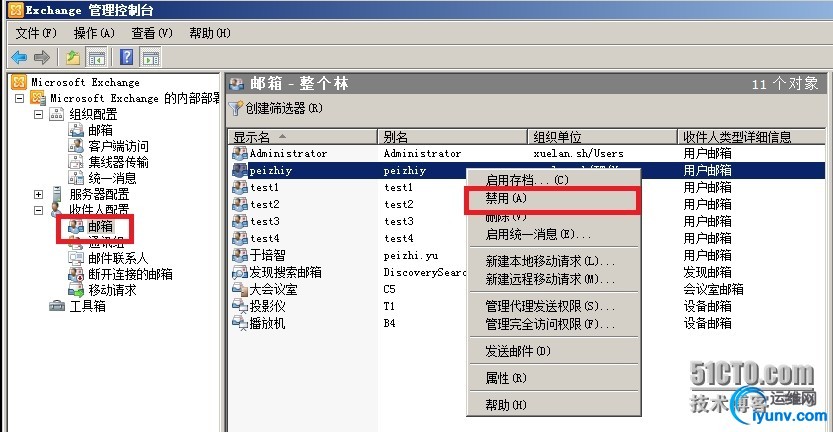833x432 pixels.
Task: Click the 于培智 mailbox user icon
Action: tap(240, 256)
